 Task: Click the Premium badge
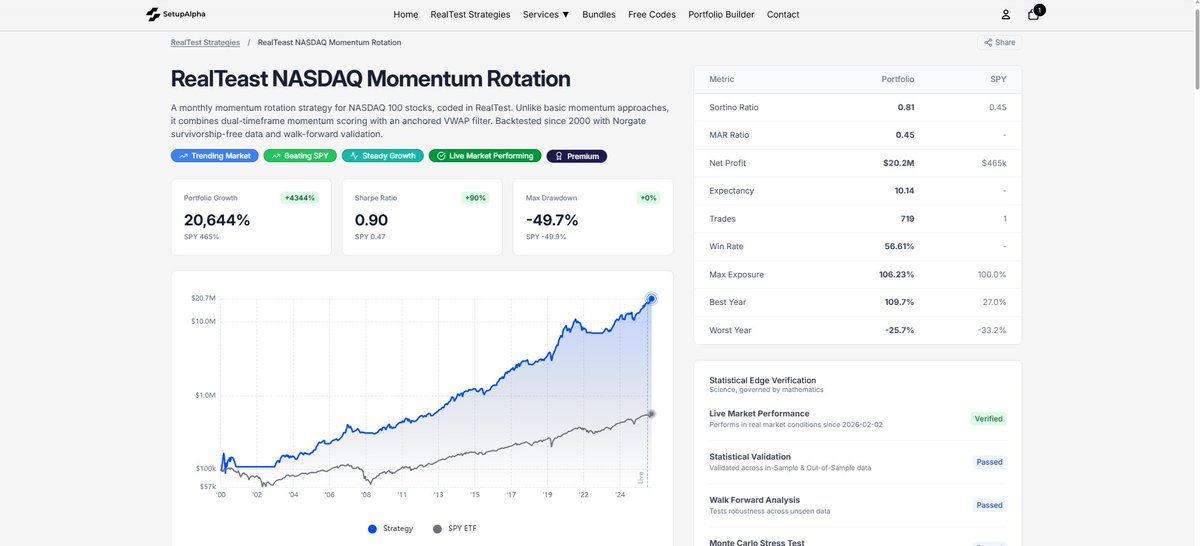pos(577,156)
